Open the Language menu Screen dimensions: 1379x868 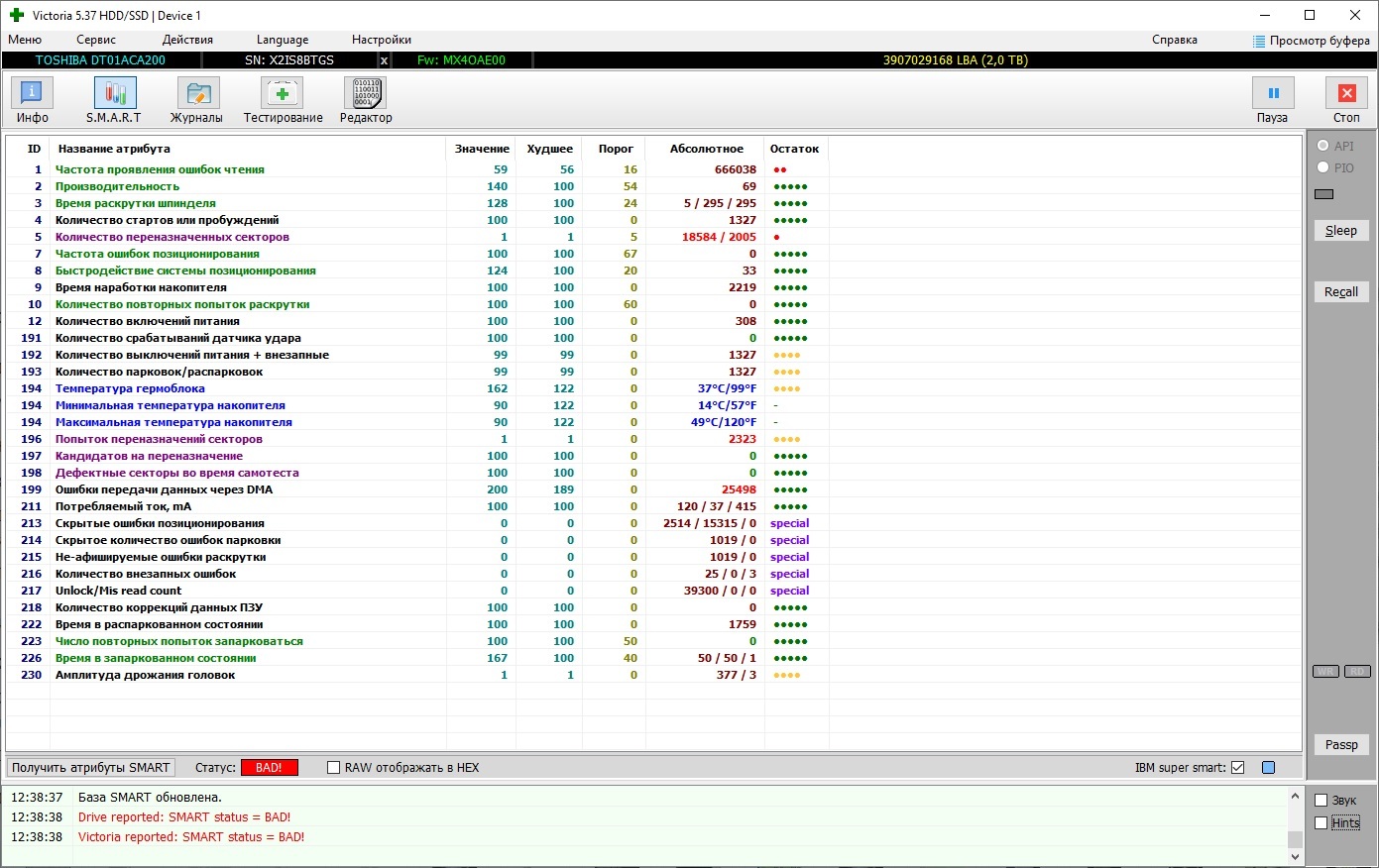click(283, 40)
